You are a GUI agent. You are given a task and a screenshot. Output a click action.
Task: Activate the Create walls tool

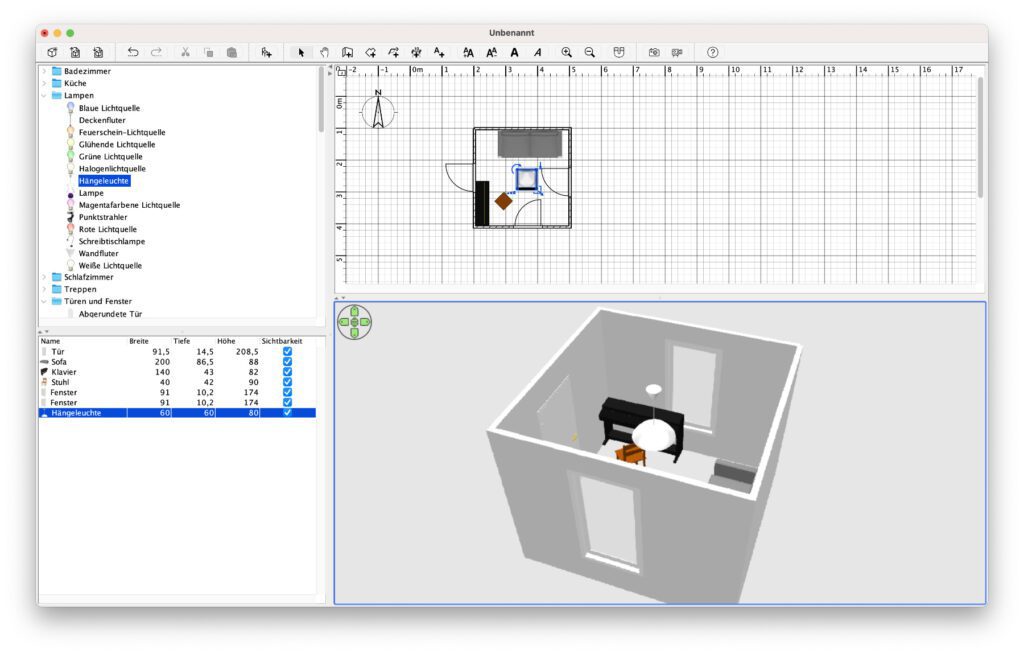coord(347,52)
